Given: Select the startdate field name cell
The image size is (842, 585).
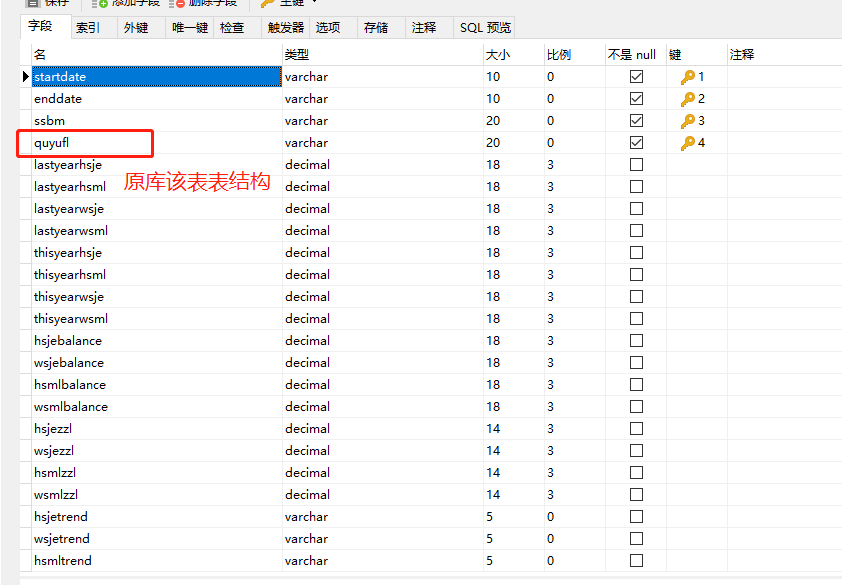Looking at the screenshot, I should pos(157,77).
